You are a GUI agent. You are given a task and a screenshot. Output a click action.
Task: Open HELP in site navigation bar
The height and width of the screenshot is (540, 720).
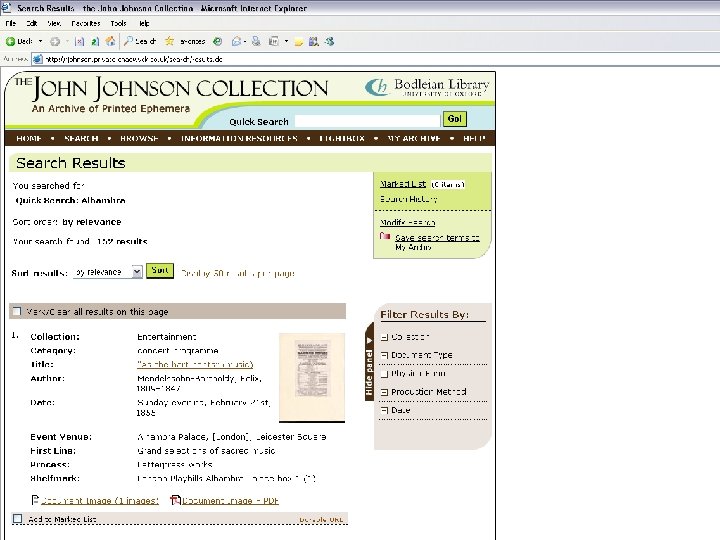click(x=474, y=138)
